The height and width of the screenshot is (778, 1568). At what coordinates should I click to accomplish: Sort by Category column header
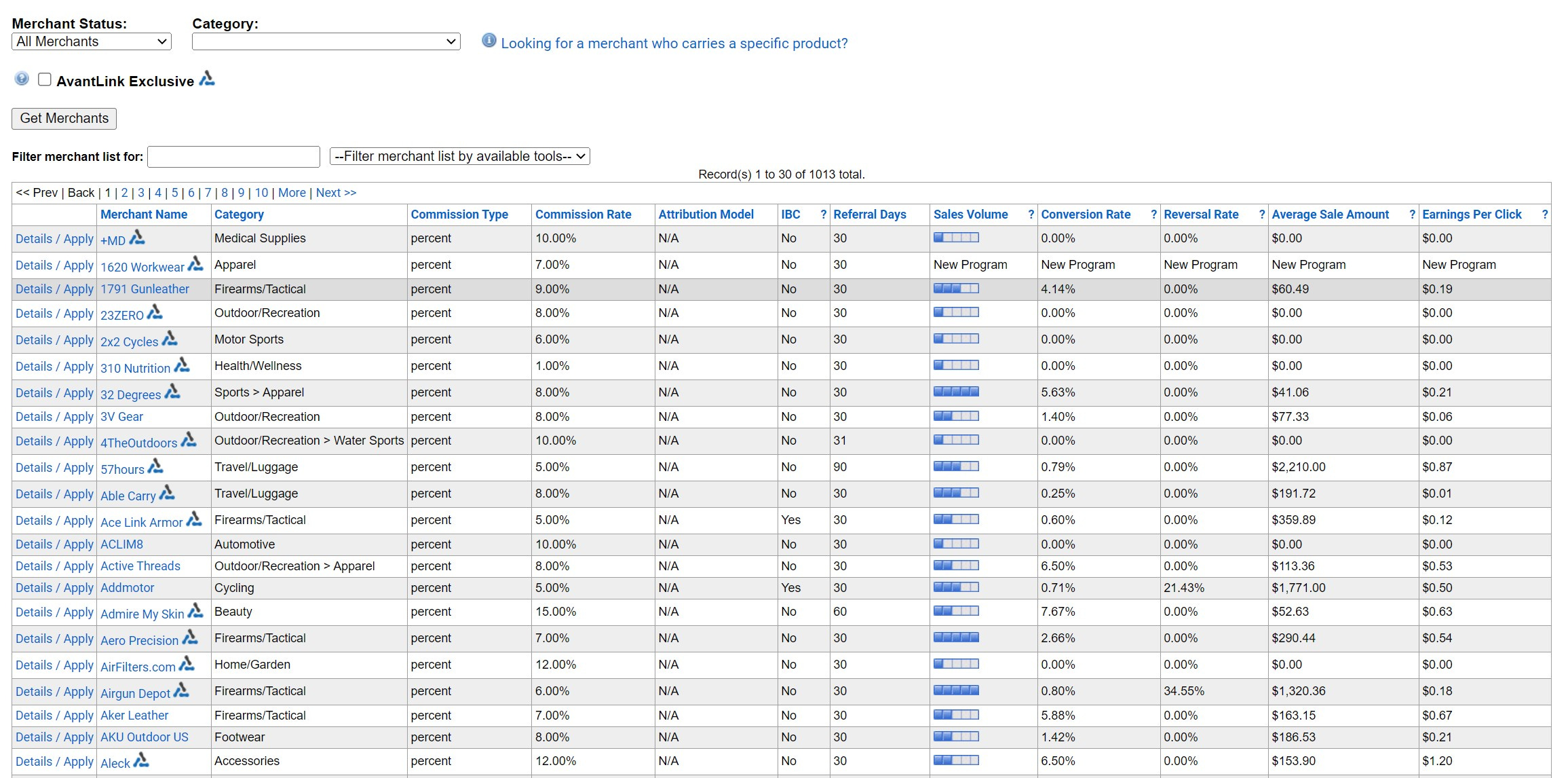(x=239, y=215)
